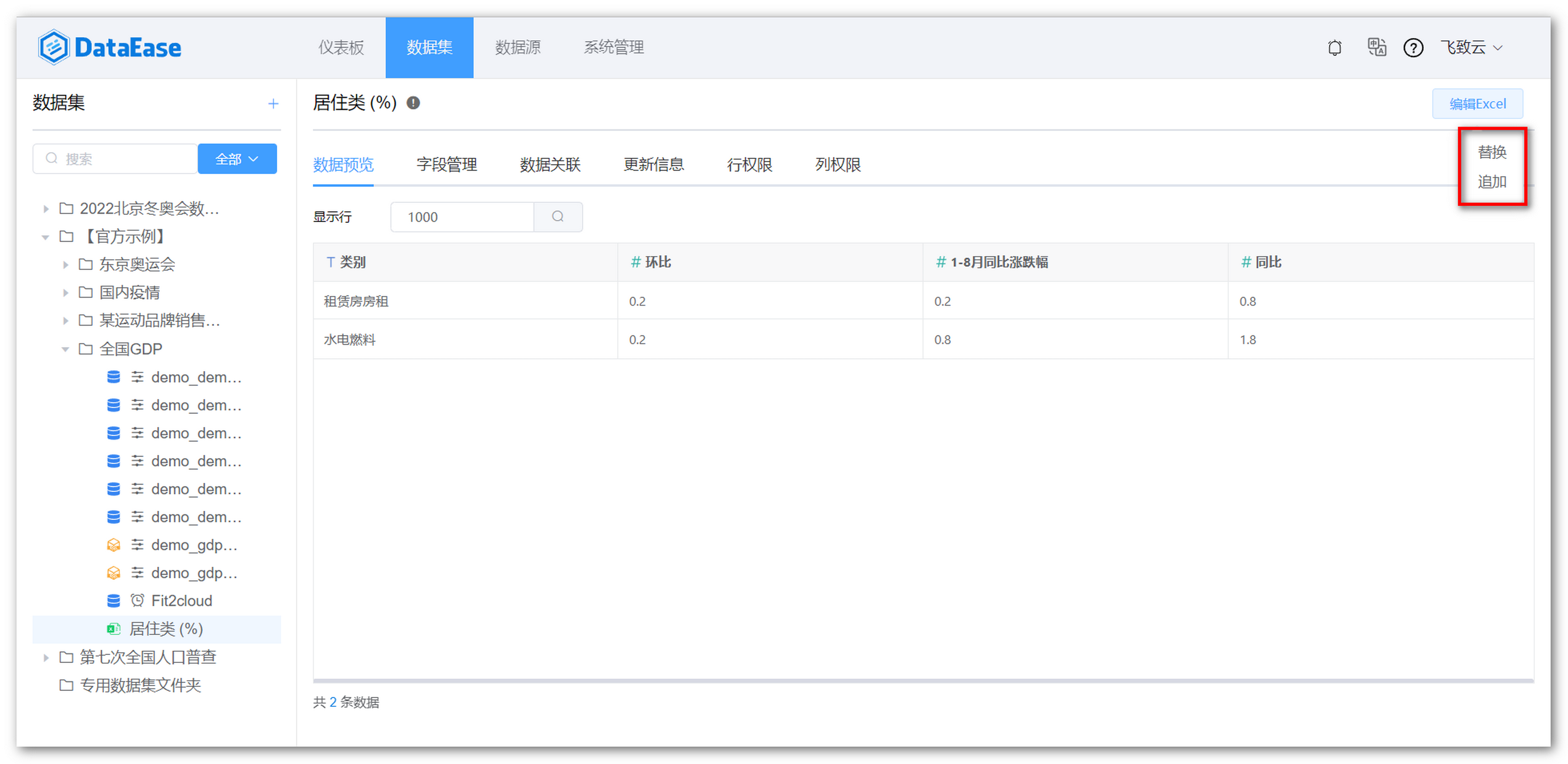This screenshot has width=1568, height=764.
Task: Click the orange SQL icon of demo_gdp dataset
Action: coord(113,545)
